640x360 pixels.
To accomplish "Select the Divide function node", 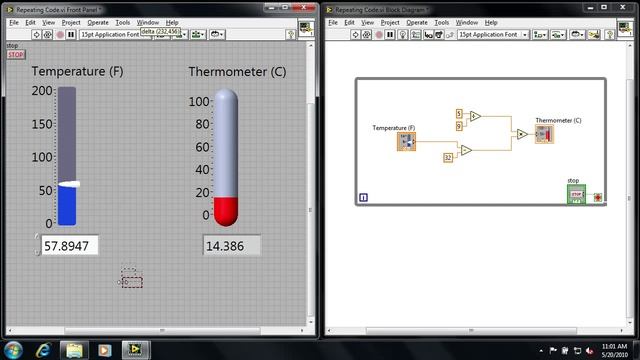I will 475,116.
